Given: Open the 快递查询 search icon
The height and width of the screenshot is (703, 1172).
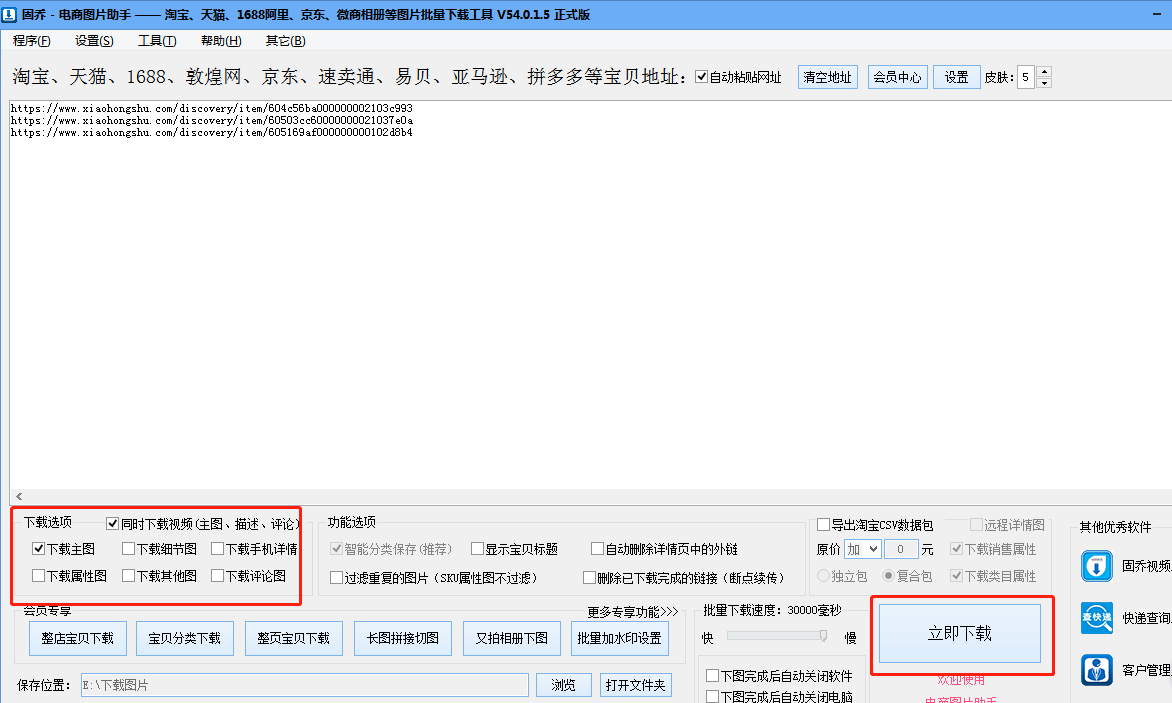Looking at the screenshot, I should point(1097,618).
